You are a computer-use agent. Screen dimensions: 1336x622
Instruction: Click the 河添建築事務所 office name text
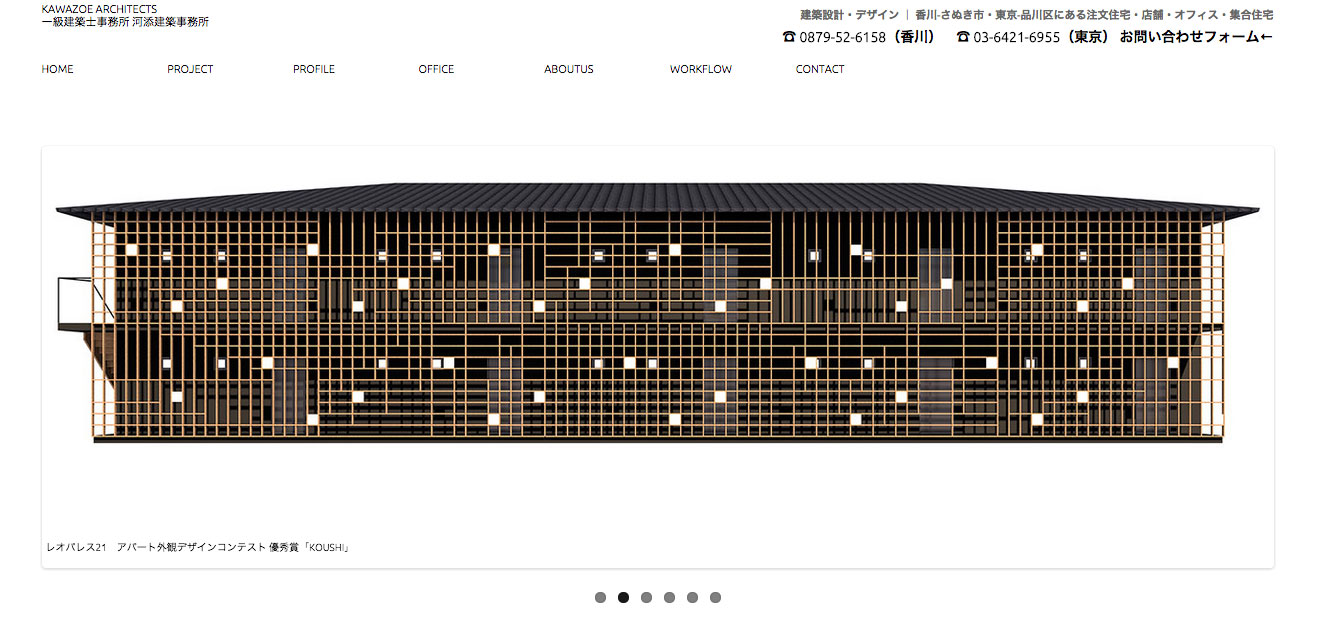coord(170,22)
